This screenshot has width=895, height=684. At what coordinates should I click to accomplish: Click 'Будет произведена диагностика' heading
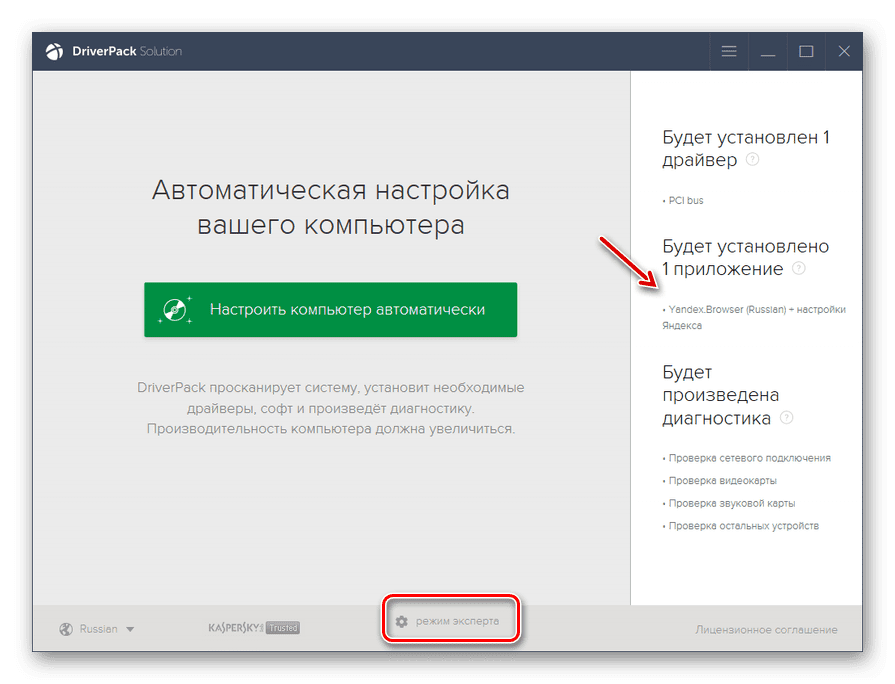tap(721, 395)
